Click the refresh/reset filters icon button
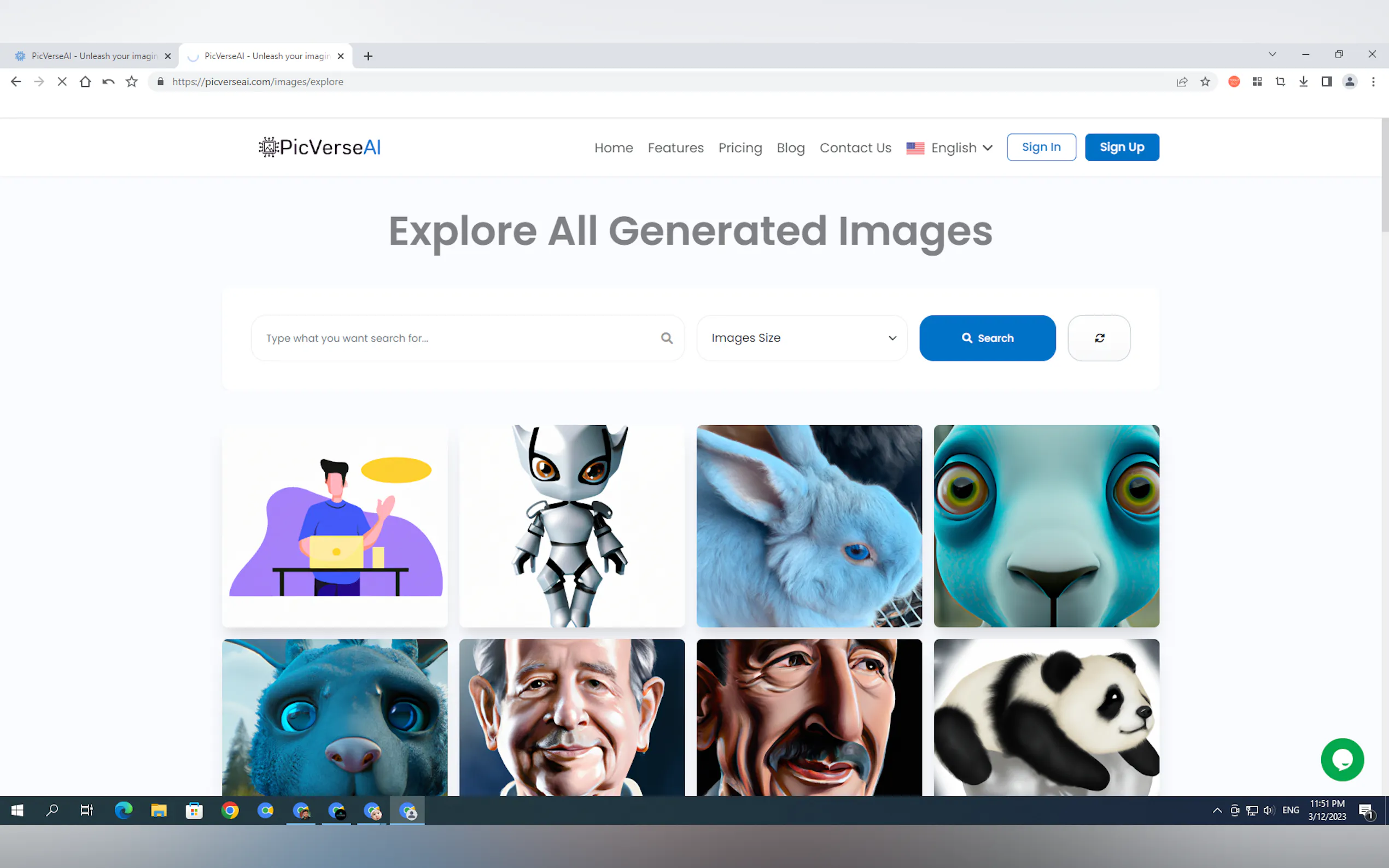The height and width of the screenshot is (868, 1389). pyautogui.click(x=1099, y=338)
